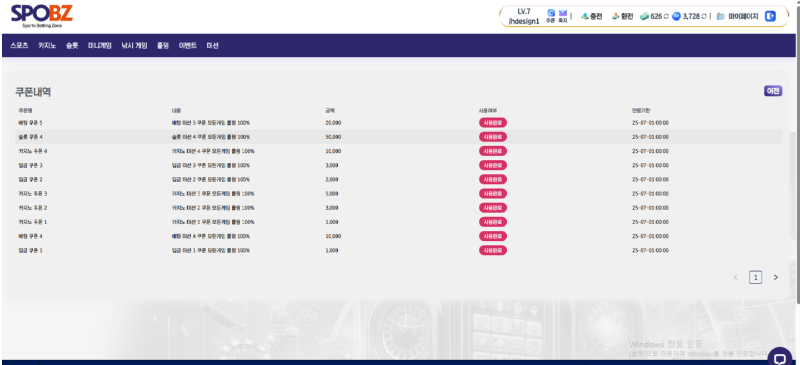Viewport: 800px width, 365px height.
Task: Open the 이벤트 menu
Action: (187, 45)
